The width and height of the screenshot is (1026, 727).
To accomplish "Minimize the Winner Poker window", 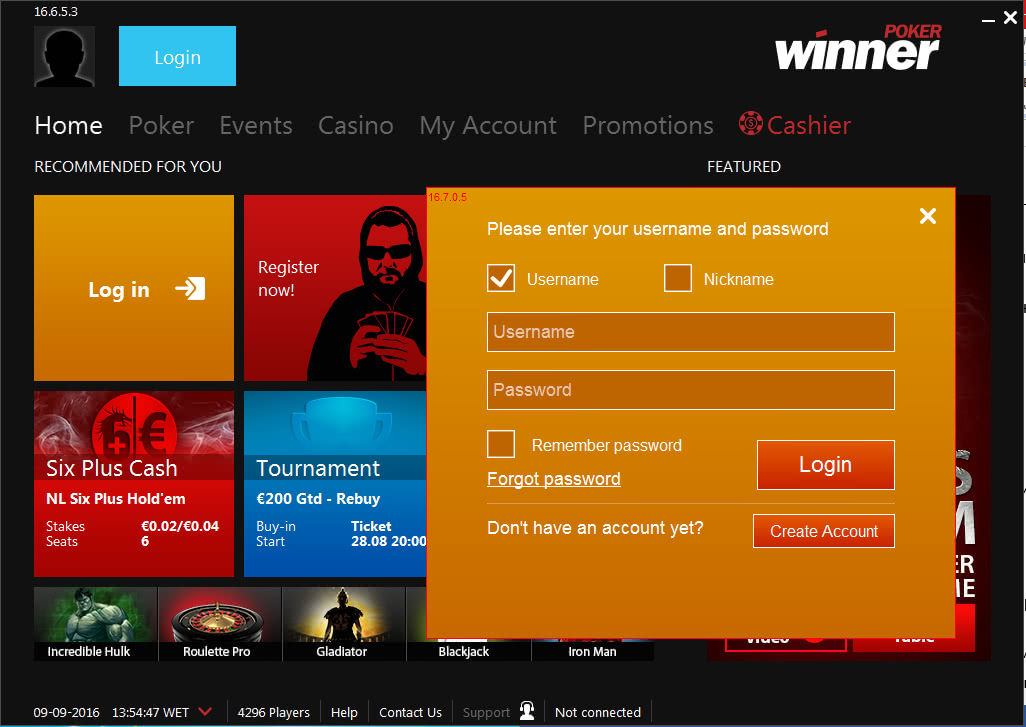I will (x=988, y=20).
